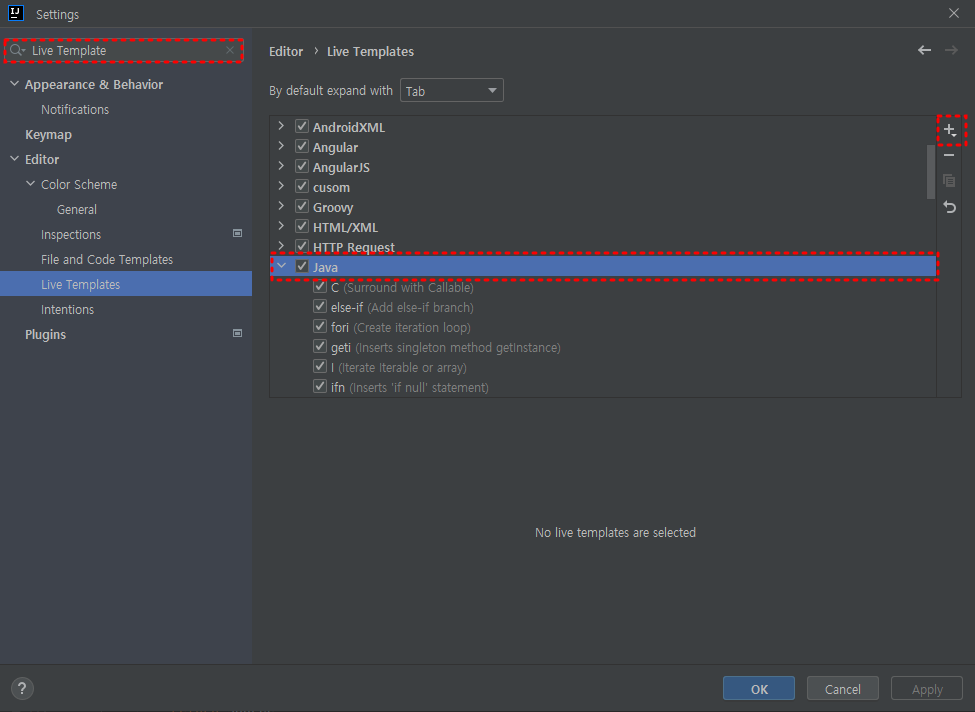The image size is (975, 712).
Task: Toggle the I iterate Iterable checkbox
Action: (x=320, y=366)
